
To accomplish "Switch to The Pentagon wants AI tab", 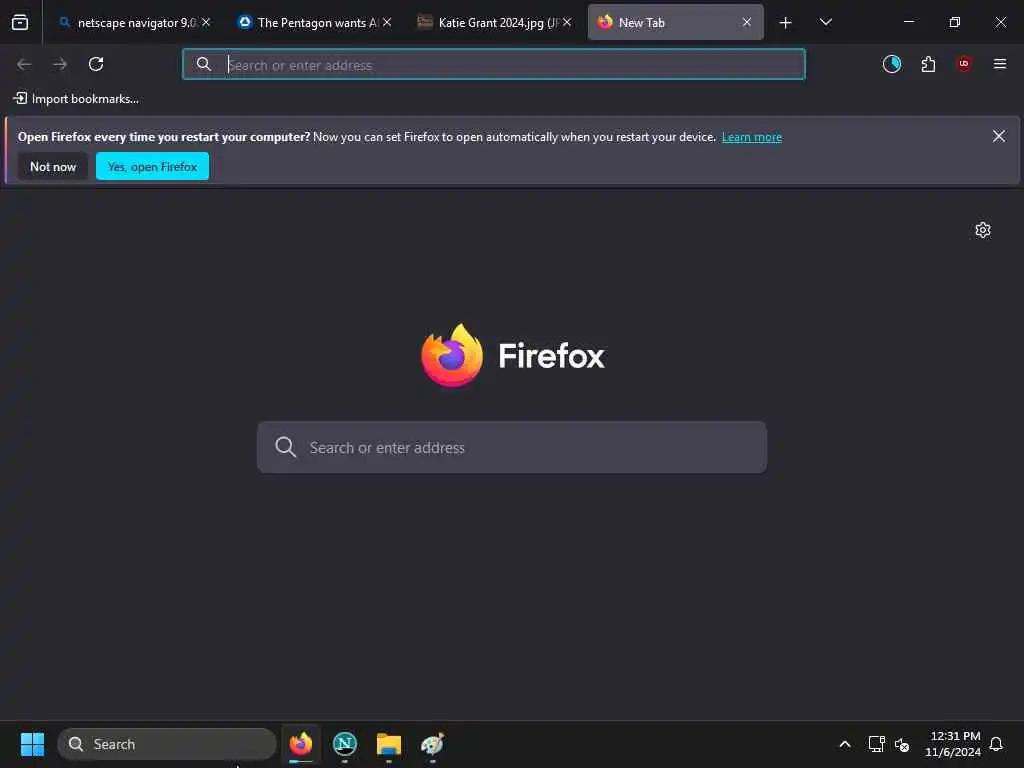I will click(x=316, y=23).
